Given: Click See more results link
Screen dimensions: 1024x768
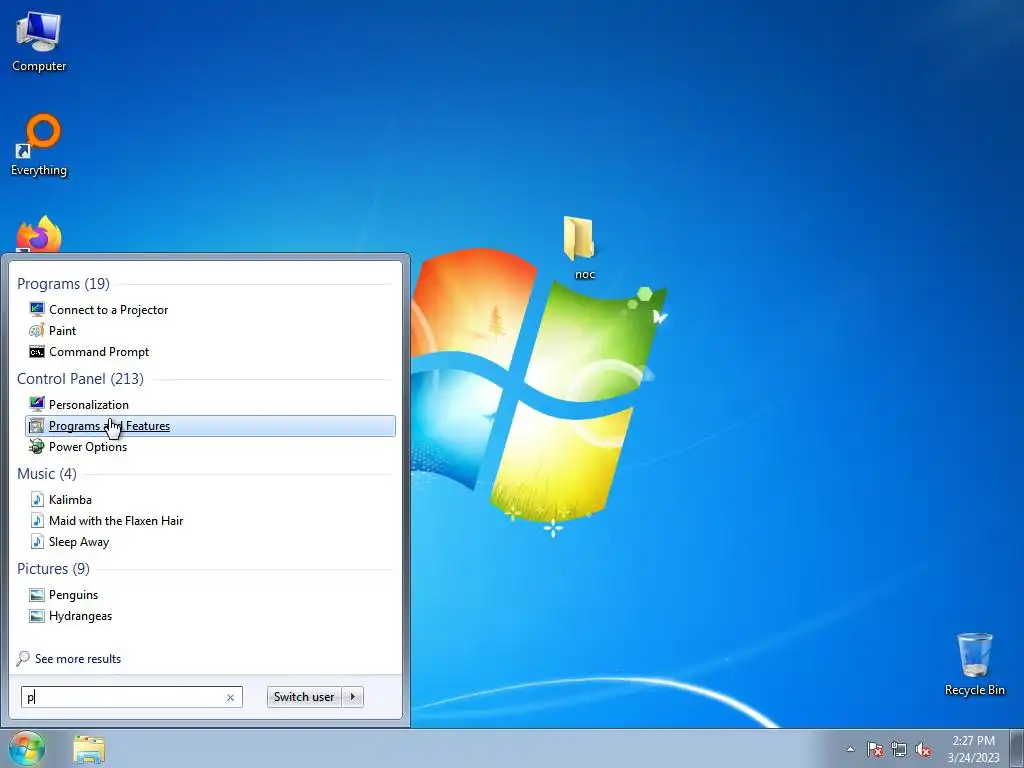Looking at the screenshot, I should click(78, 659).
